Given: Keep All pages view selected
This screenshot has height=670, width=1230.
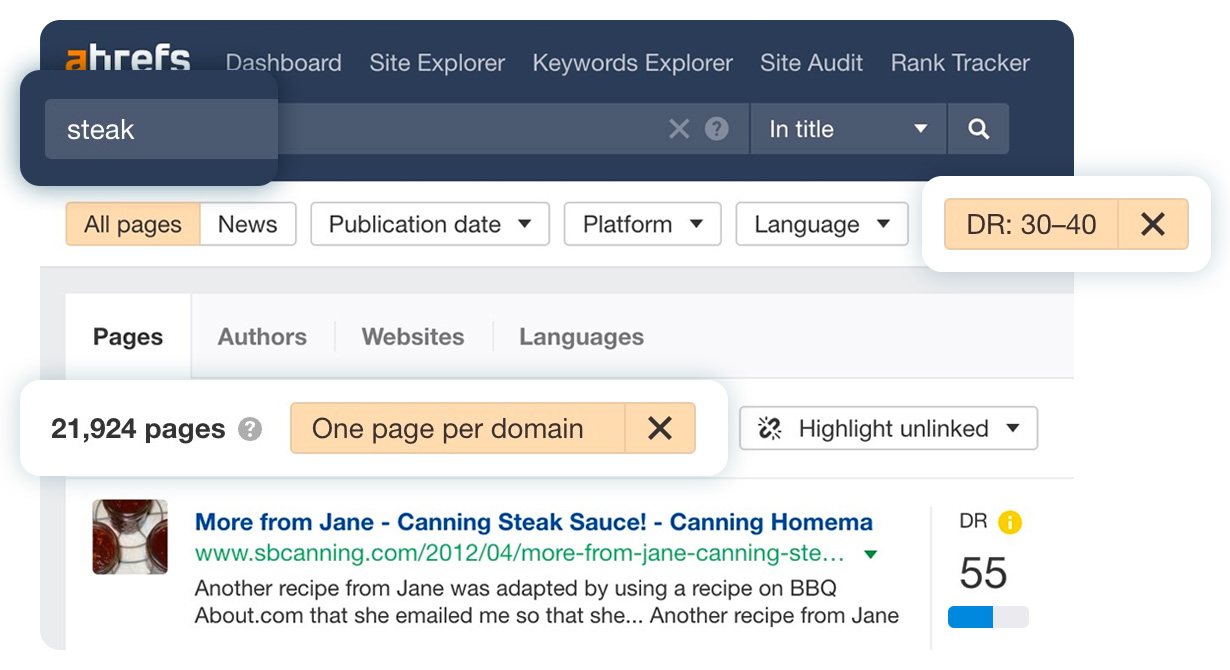Looking at the screenshot, I should (132, 224).
